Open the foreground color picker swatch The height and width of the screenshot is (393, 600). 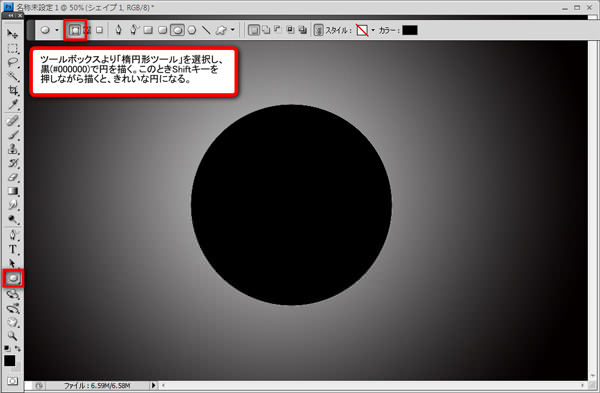pos(10,360)
